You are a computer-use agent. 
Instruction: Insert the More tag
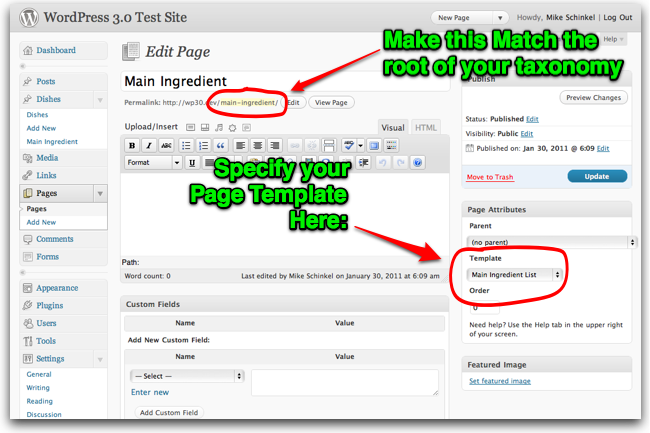[x=329, y=145]
